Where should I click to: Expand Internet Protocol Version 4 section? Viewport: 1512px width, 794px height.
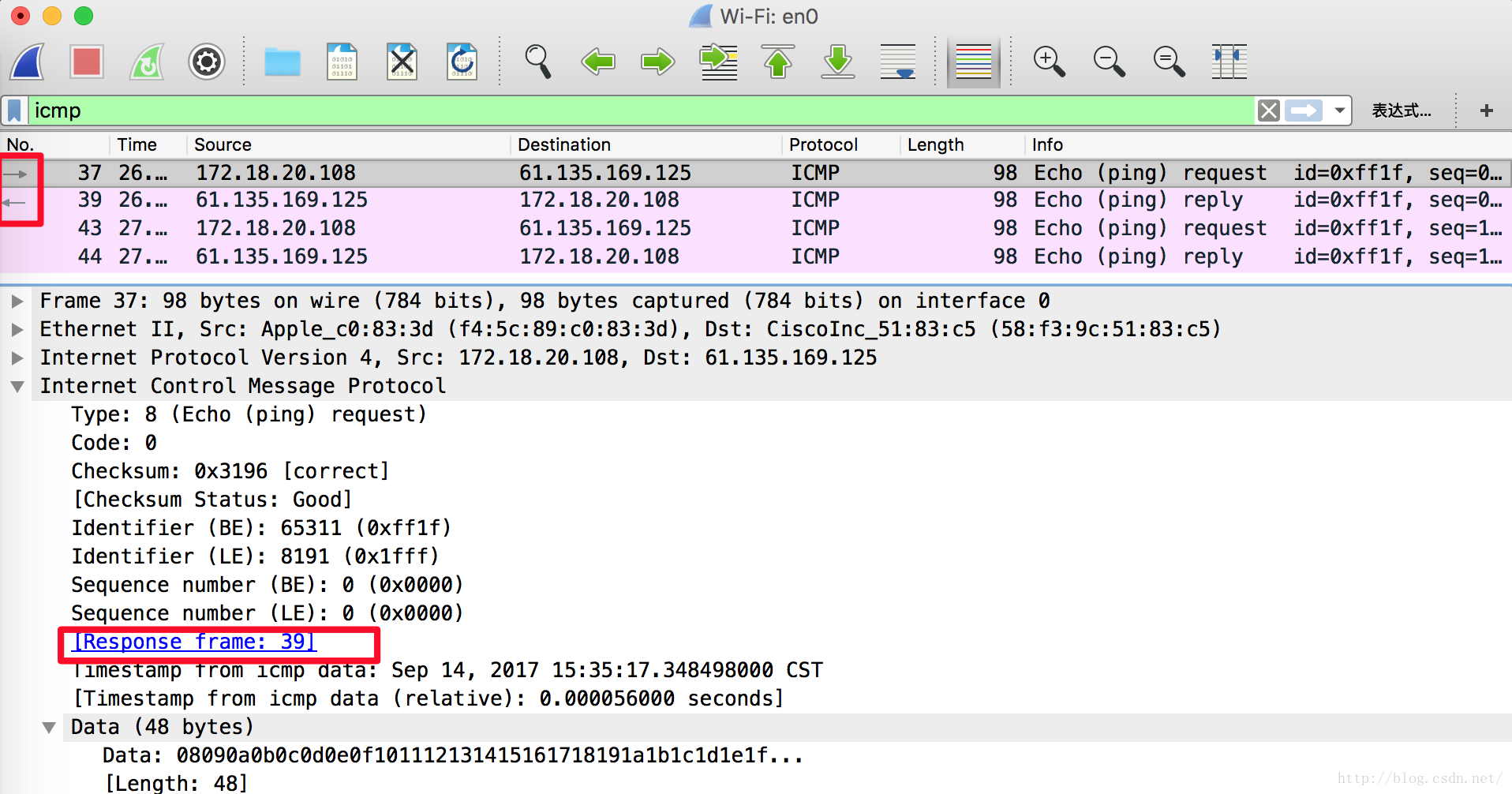click(x=17, y=358)
